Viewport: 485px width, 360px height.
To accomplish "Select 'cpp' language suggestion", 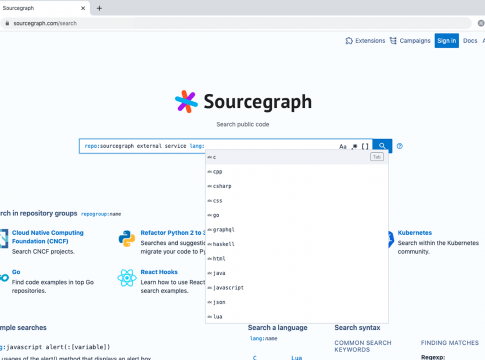I will (297, 172).
